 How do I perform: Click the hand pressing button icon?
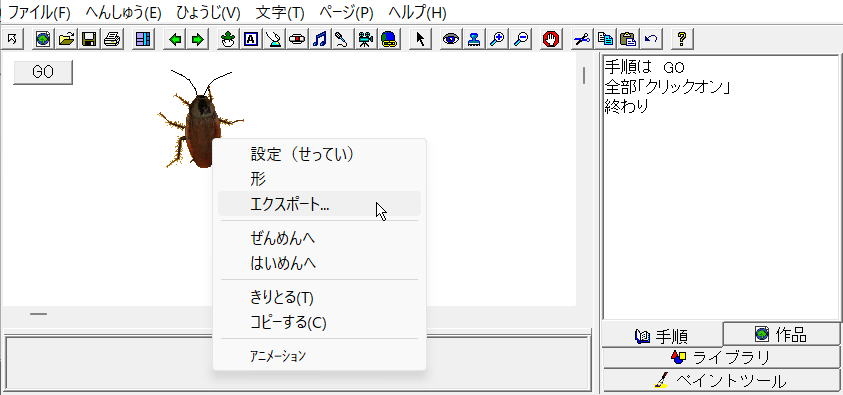pyautogui.click(x=274, y=39)
